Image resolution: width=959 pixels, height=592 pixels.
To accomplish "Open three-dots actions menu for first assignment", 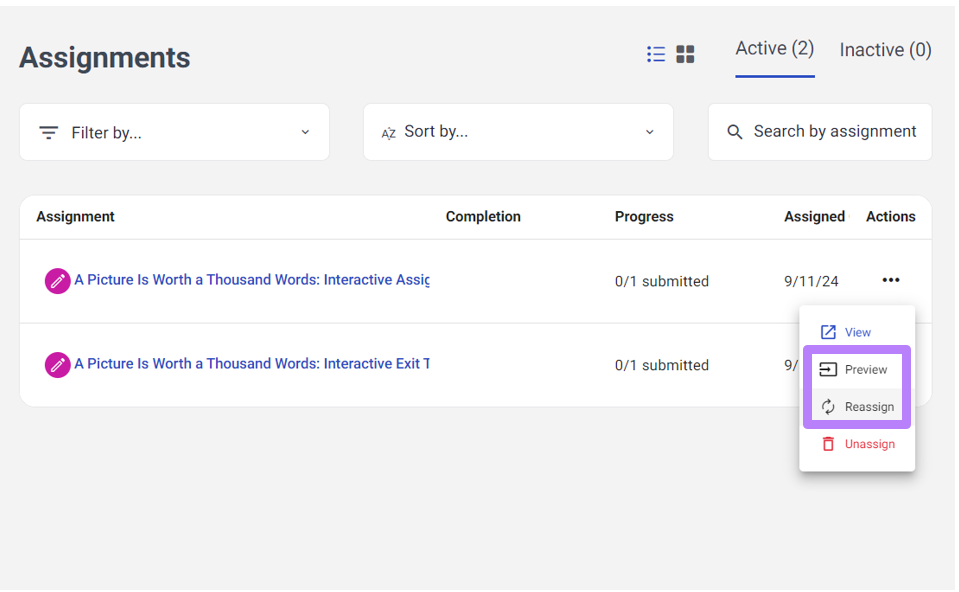I will point(890,280).
